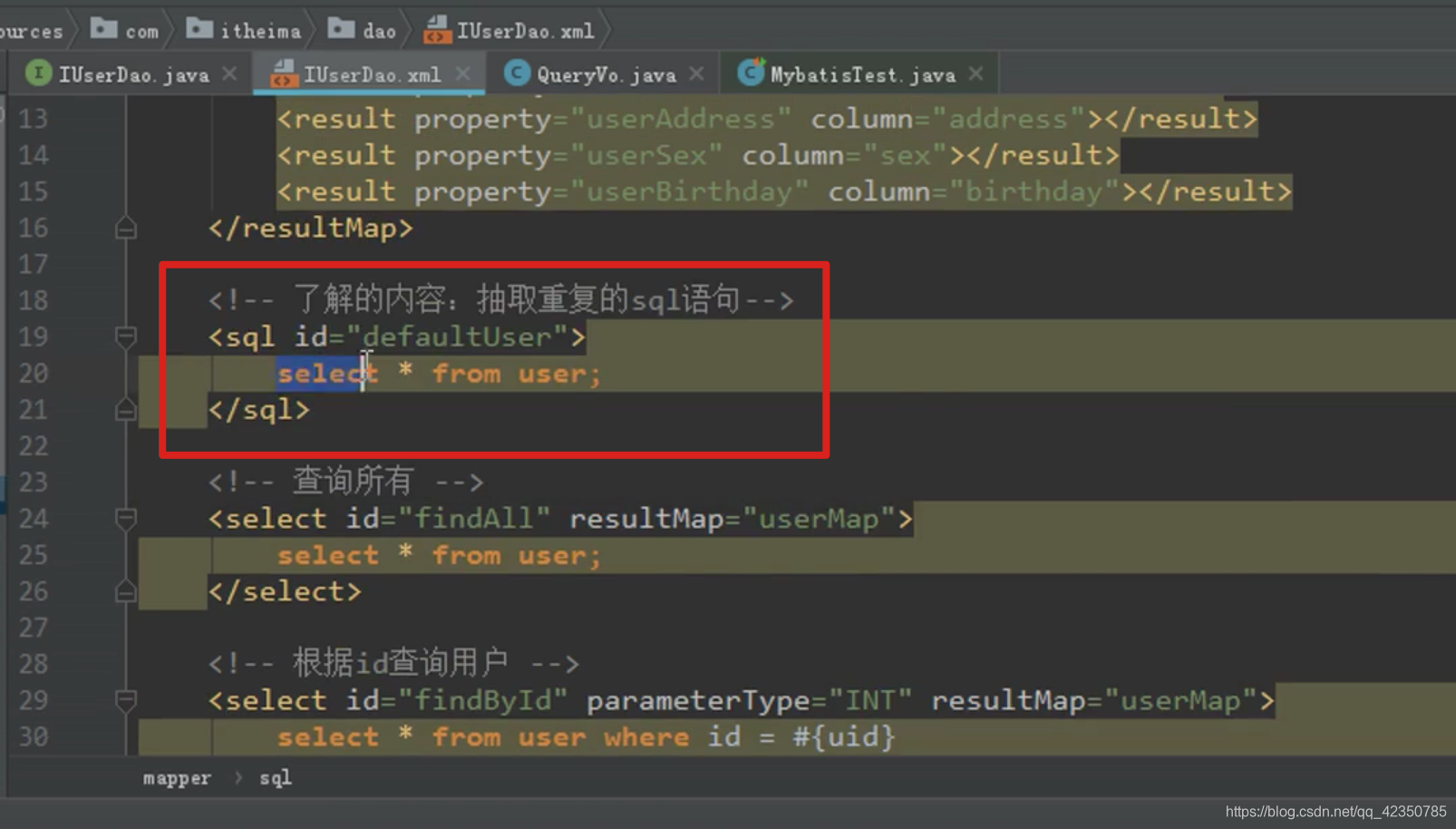
Task: Switch to the QueryVo.java tab
Action: (x=606, y=74)
